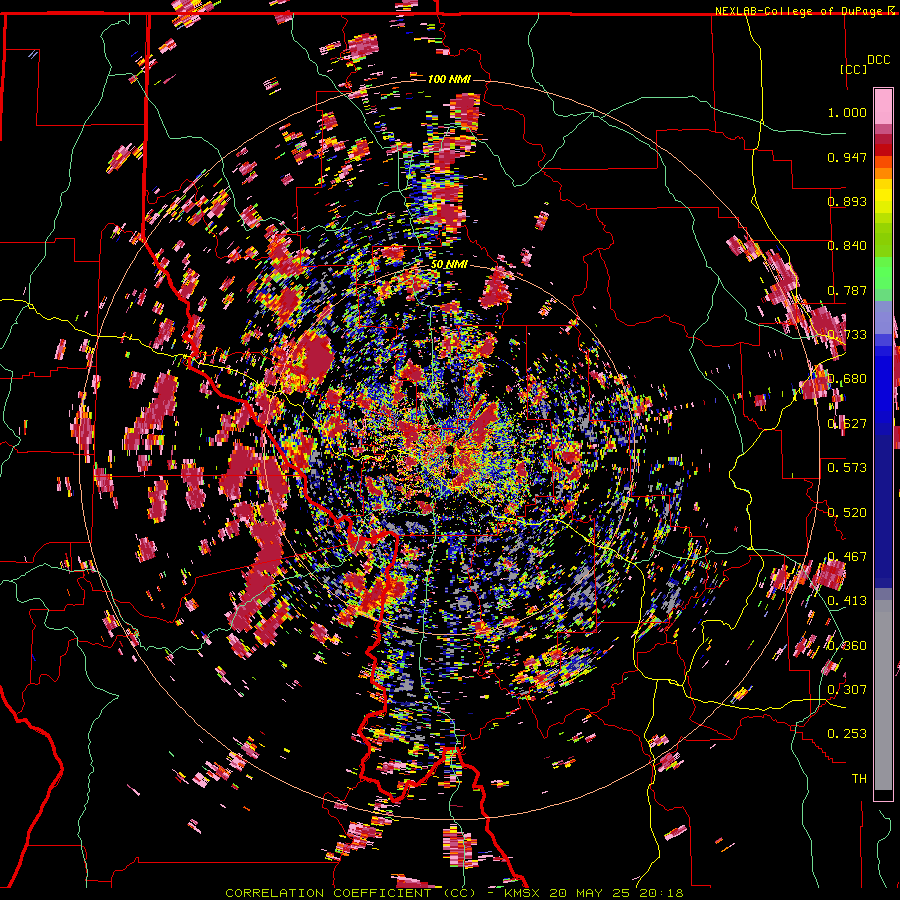The image size is (900, 900).
Task: Click the 100 NMI range ring label
Action: point(449,79)
